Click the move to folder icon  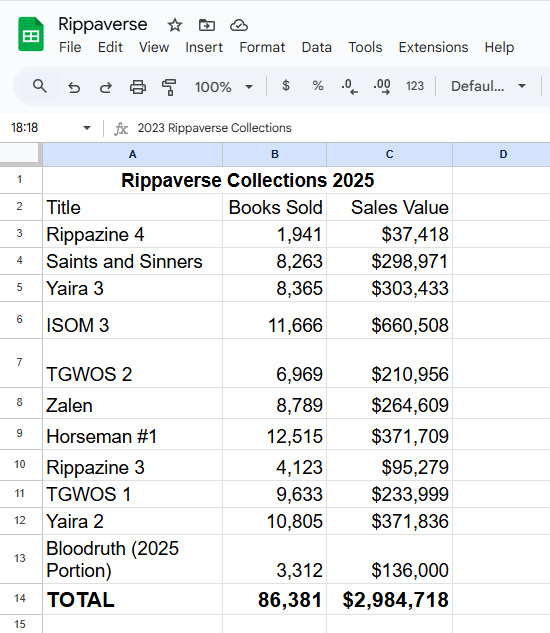(207, 25)
